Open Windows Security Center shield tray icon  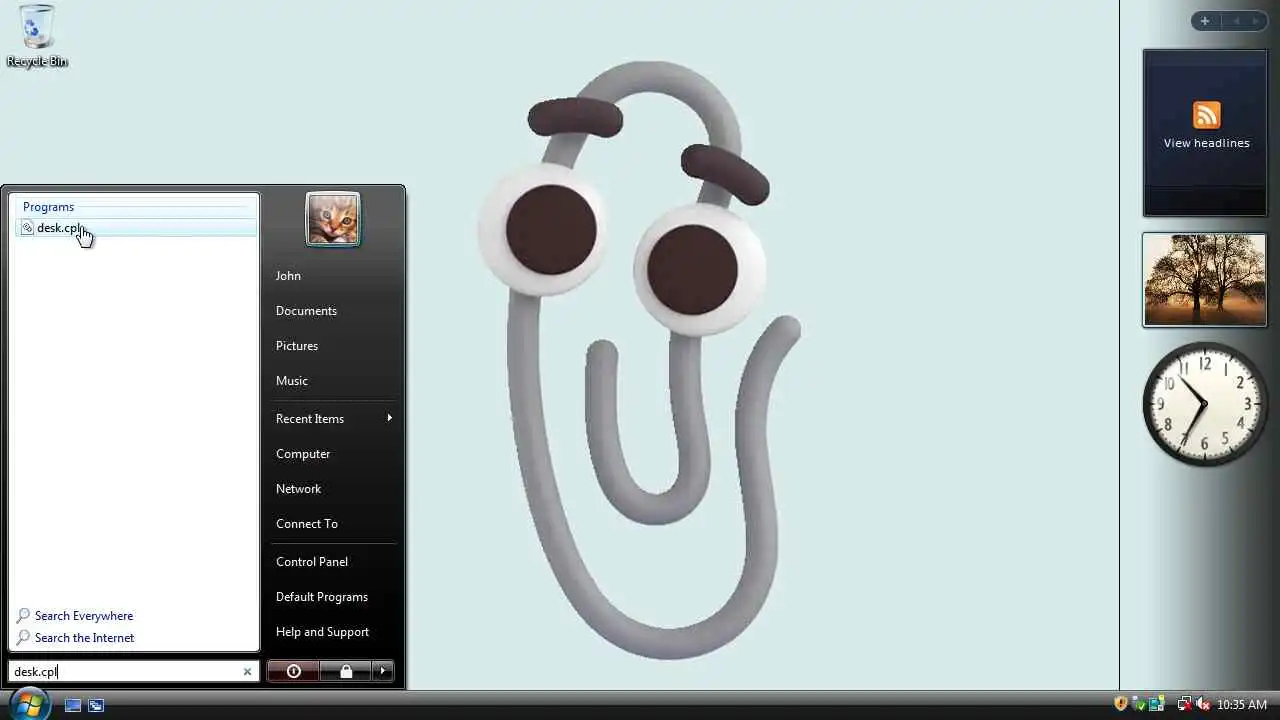tap(1121, 704)
